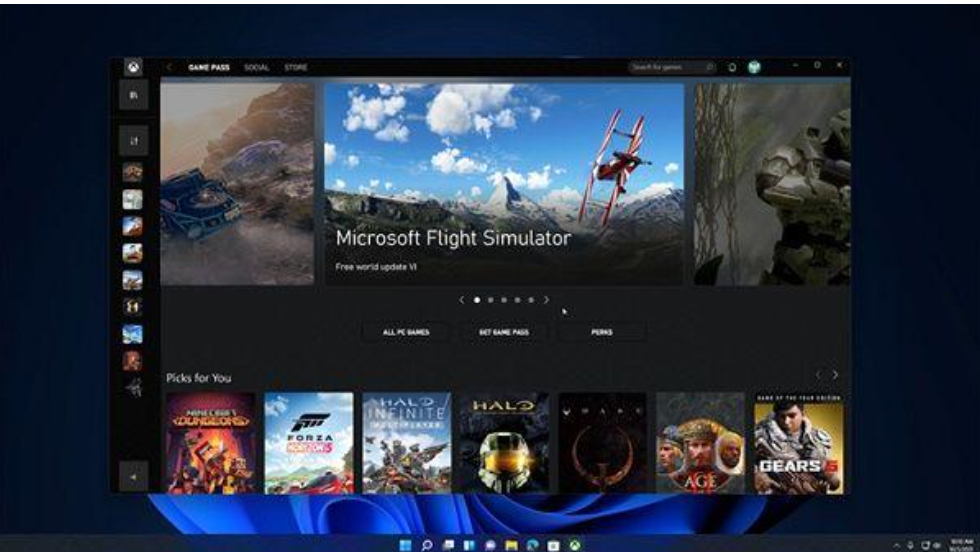
Task: Open Microsoft Edge on taskbar
Action: click(532, 545)
